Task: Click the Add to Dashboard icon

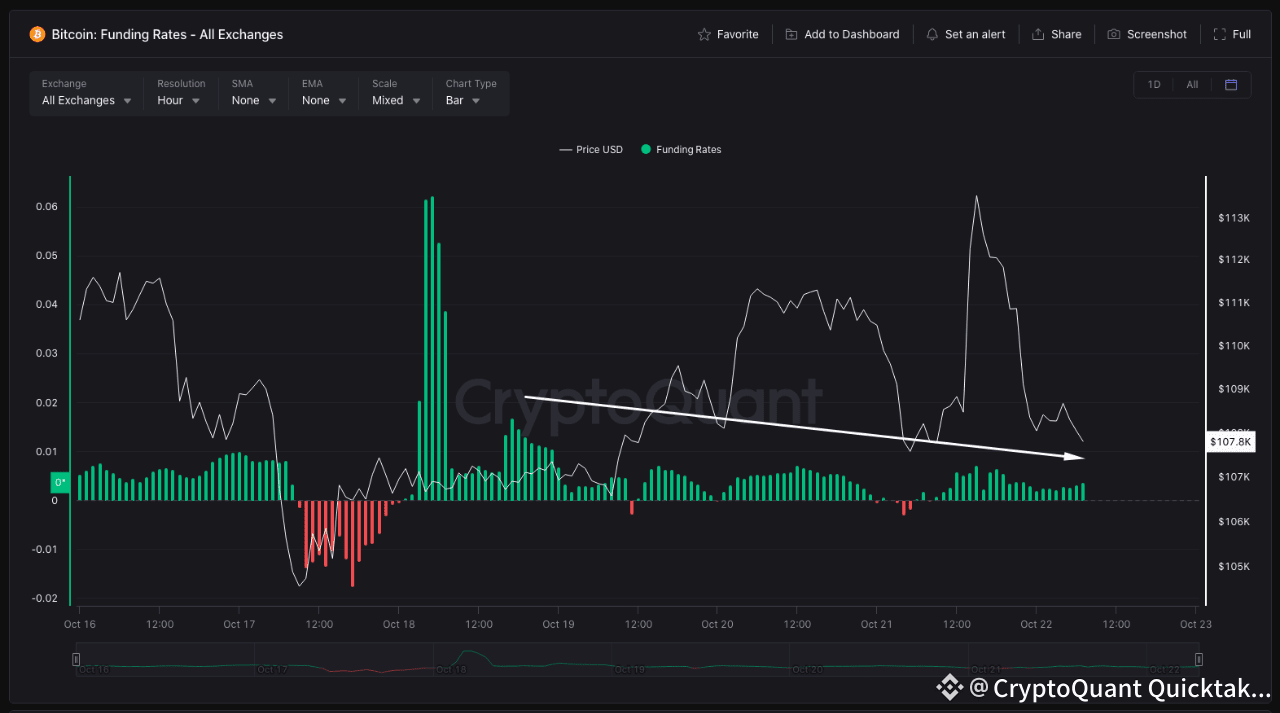Action: [792, 34]
